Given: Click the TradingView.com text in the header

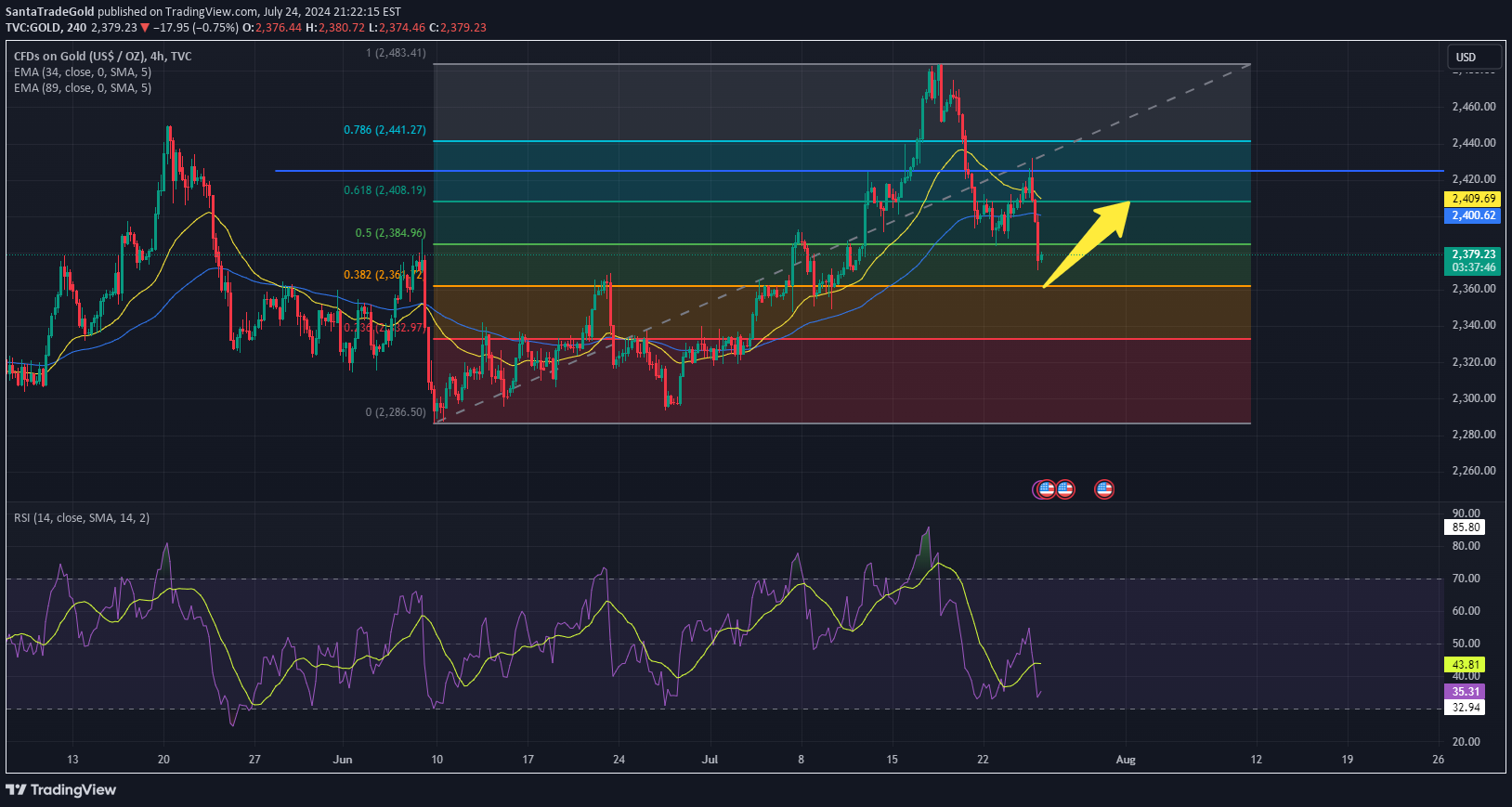Looking at the screenshot, I should [x=213, y=12].
